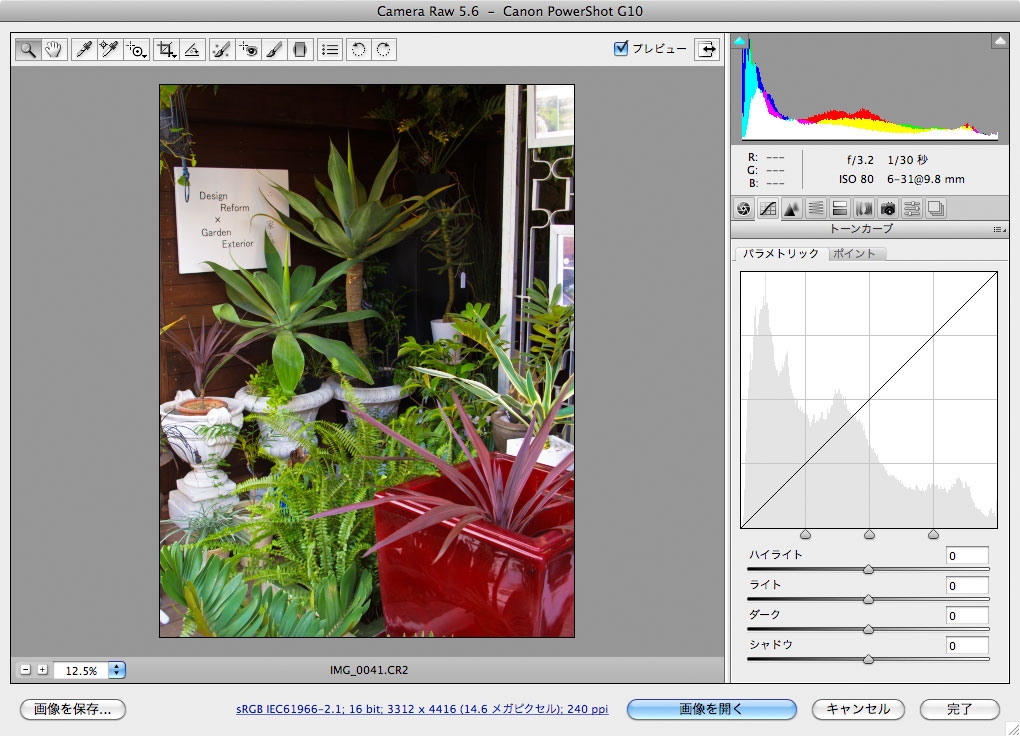
Task: Toggle shadow clipping warning on histogram
Action: coord(740,41)
